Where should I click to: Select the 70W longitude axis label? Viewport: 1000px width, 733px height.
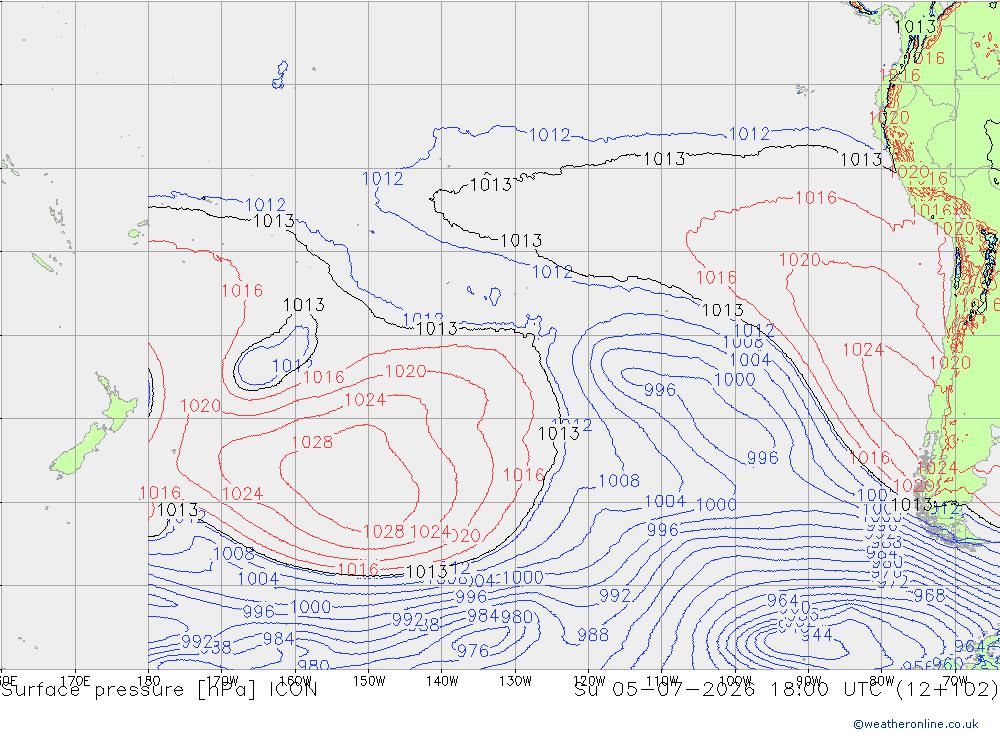coord(955,680)
